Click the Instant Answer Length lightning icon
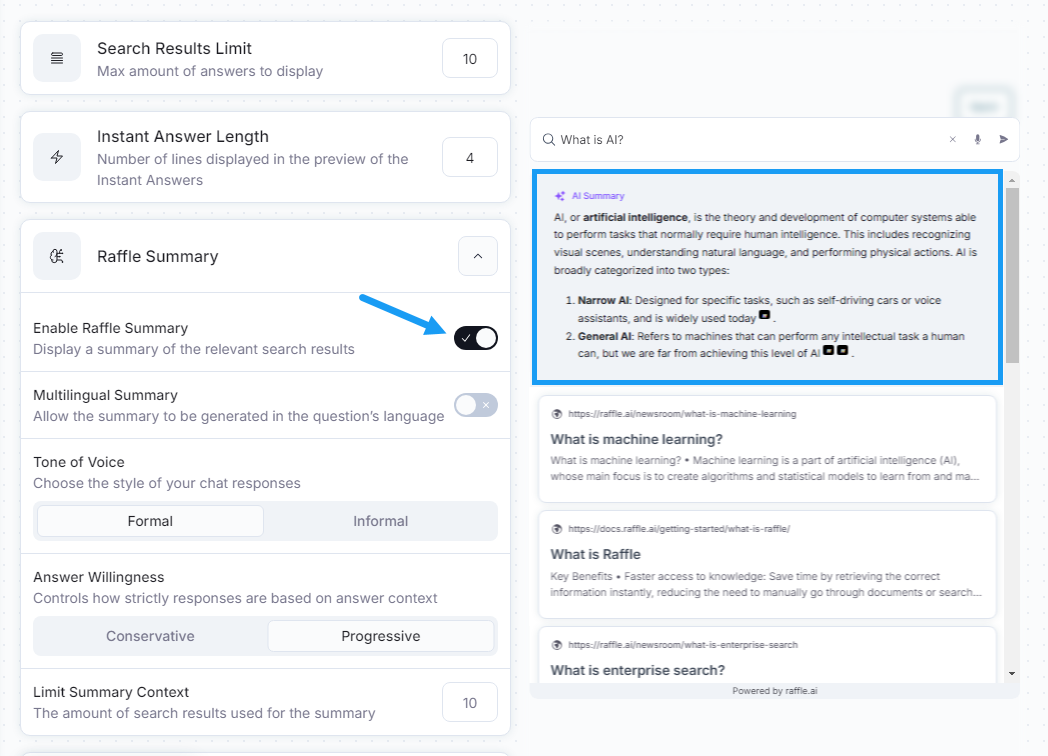This screenshot has width=1048, height=756. (57, 157)
